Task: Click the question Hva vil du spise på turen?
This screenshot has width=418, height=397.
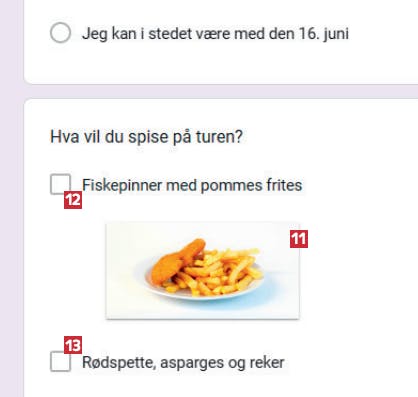Action: point(146,137)
